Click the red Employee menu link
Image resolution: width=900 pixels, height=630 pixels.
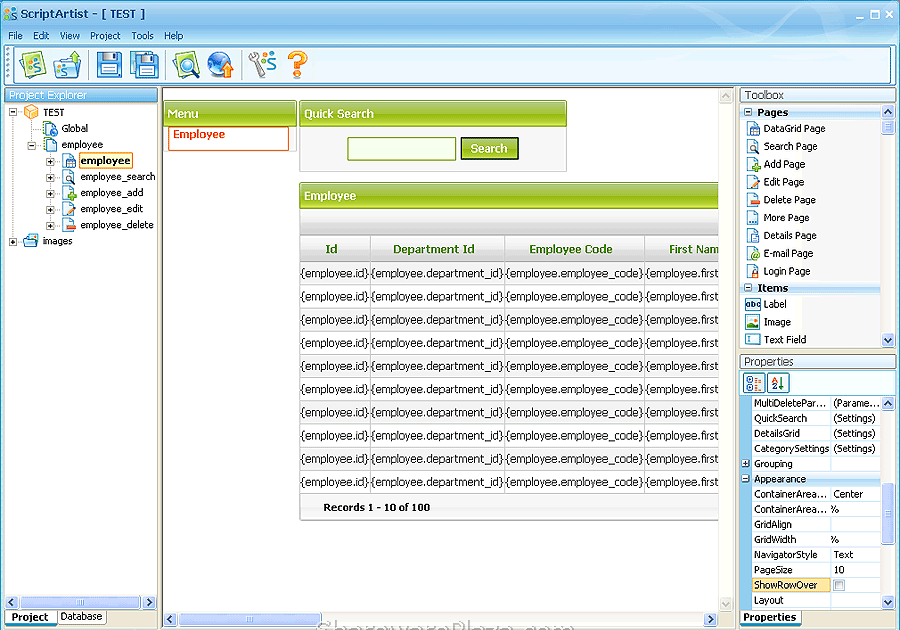tap(199, 134)
